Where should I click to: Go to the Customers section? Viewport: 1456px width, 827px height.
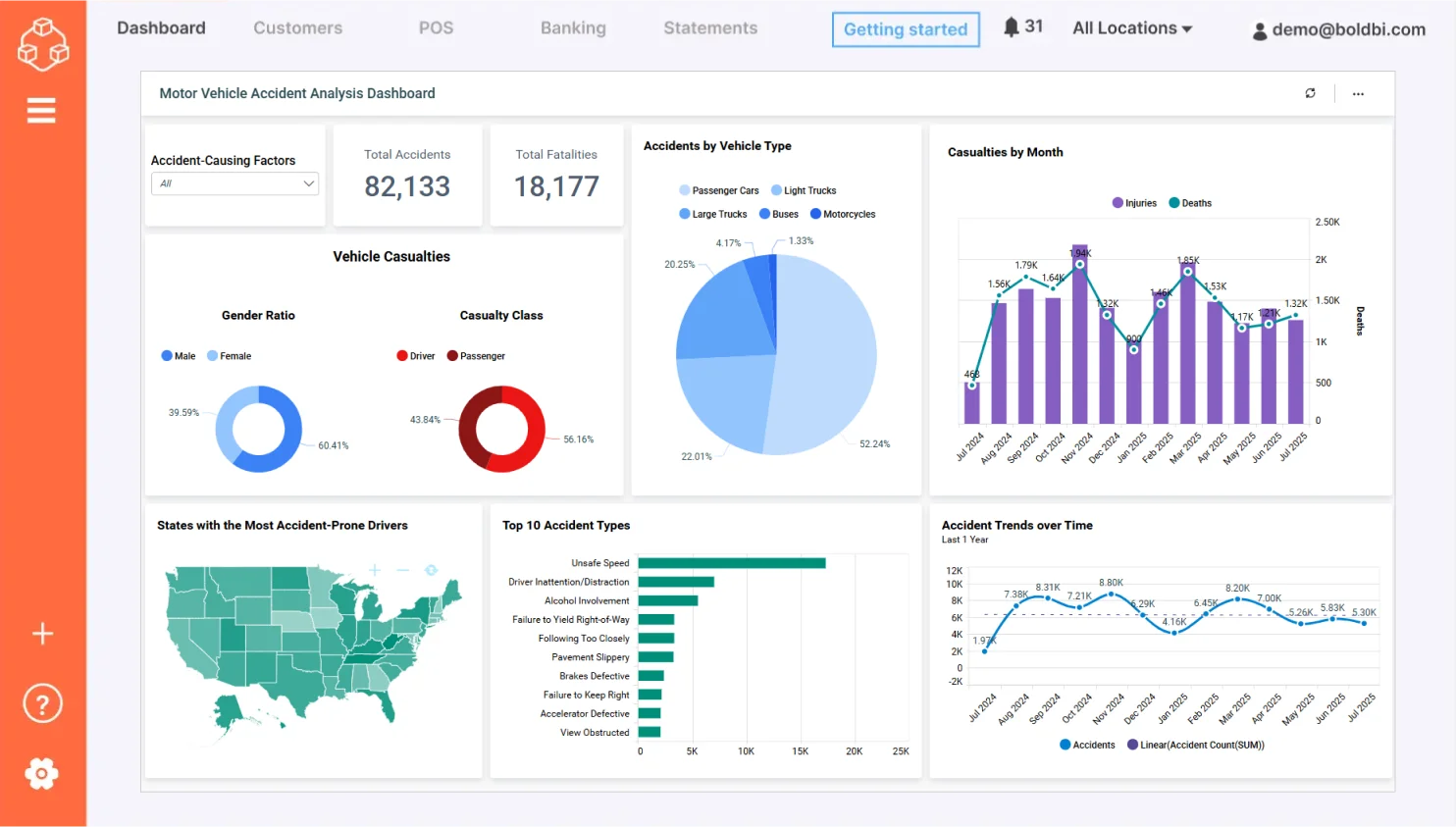[x=297, y=28]
